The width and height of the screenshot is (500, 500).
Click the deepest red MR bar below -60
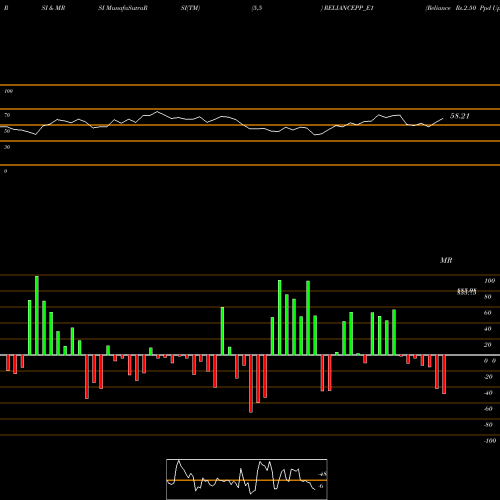click(251, 384)
